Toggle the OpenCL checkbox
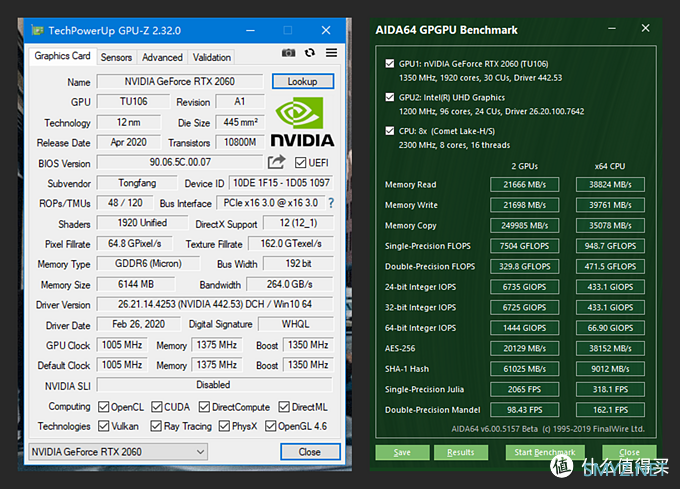680x489 pixels. point(103,407)
